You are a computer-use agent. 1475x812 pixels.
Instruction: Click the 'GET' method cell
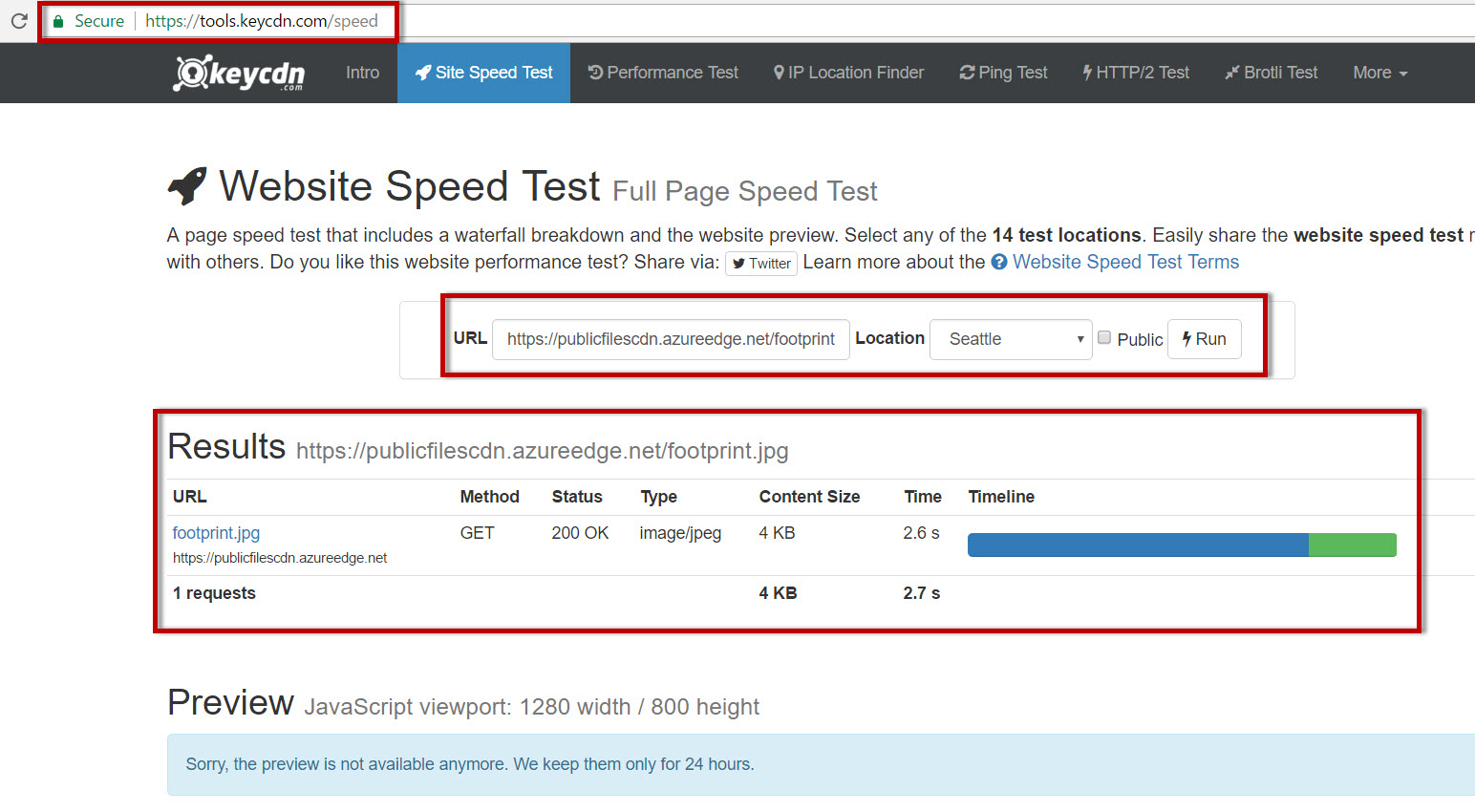477,533
